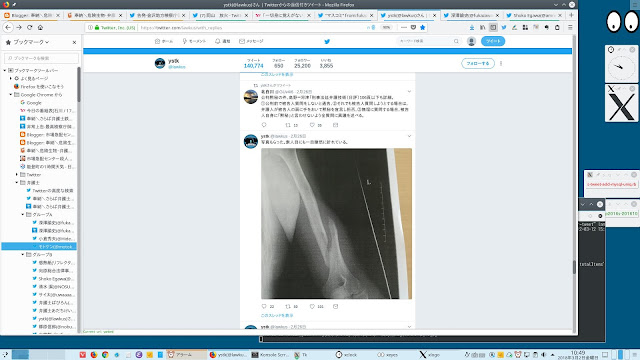Open the notifications (通知) nav item
Screen dimensions: 640x360
[x=222, y=41]
